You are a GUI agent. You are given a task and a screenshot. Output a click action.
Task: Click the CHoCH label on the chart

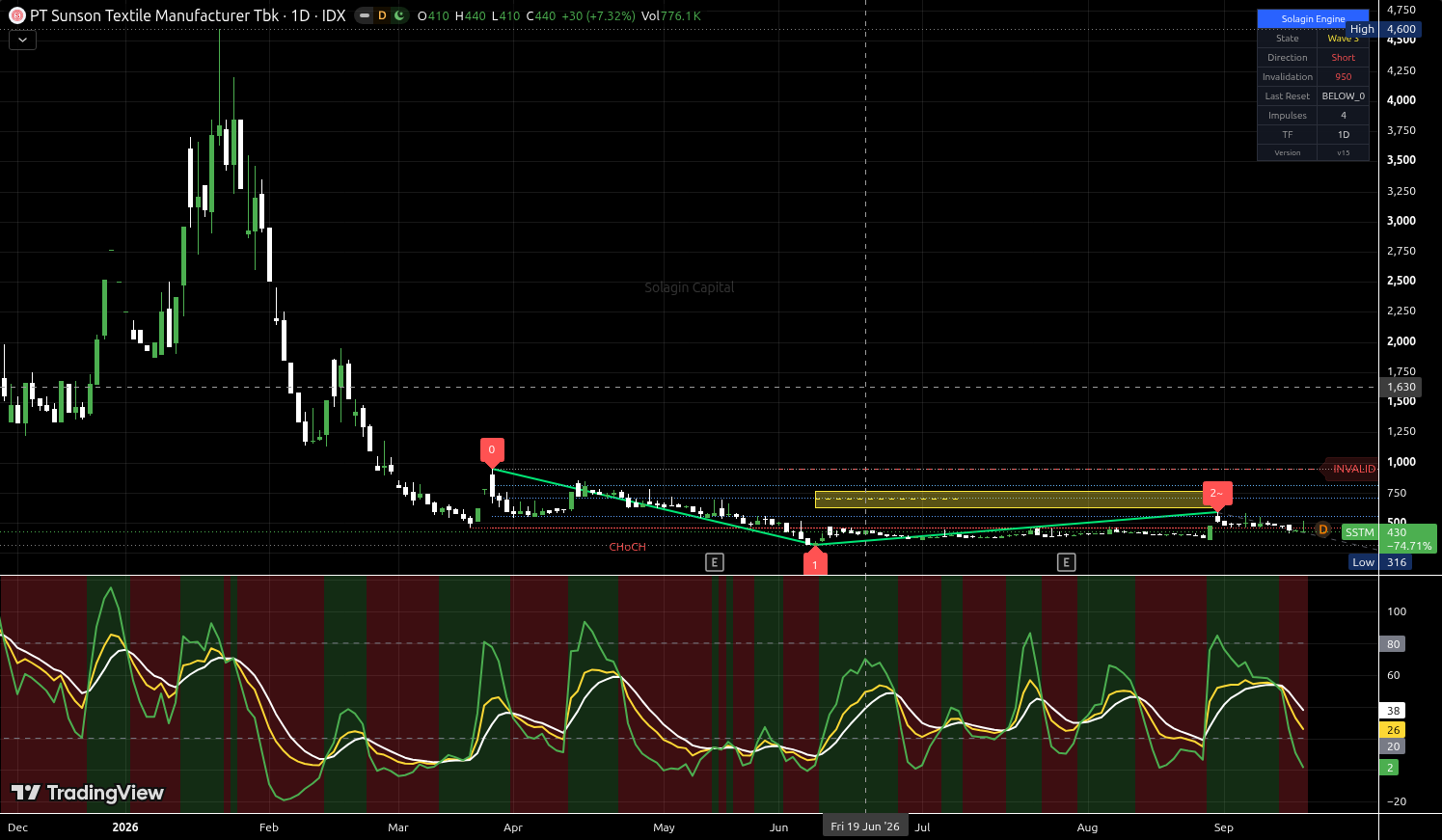(x=627, y=548)
